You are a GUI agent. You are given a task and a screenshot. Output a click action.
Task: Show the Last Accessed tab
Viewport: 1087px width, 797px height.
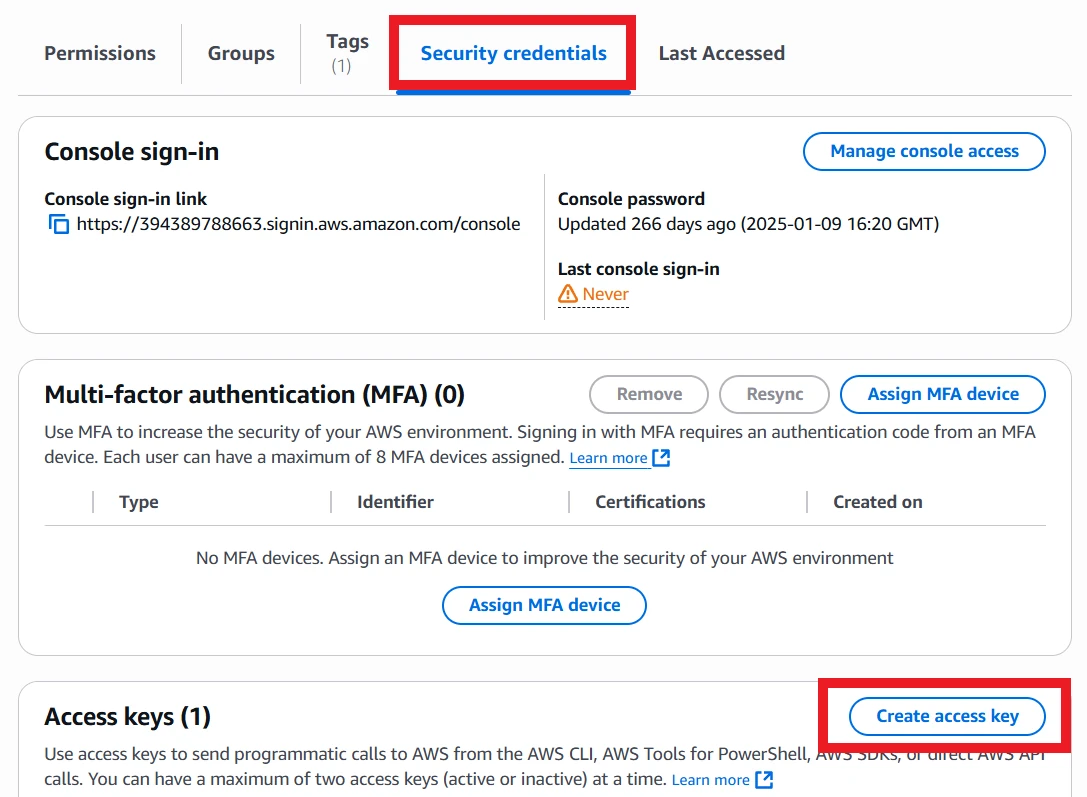point(721,53)
